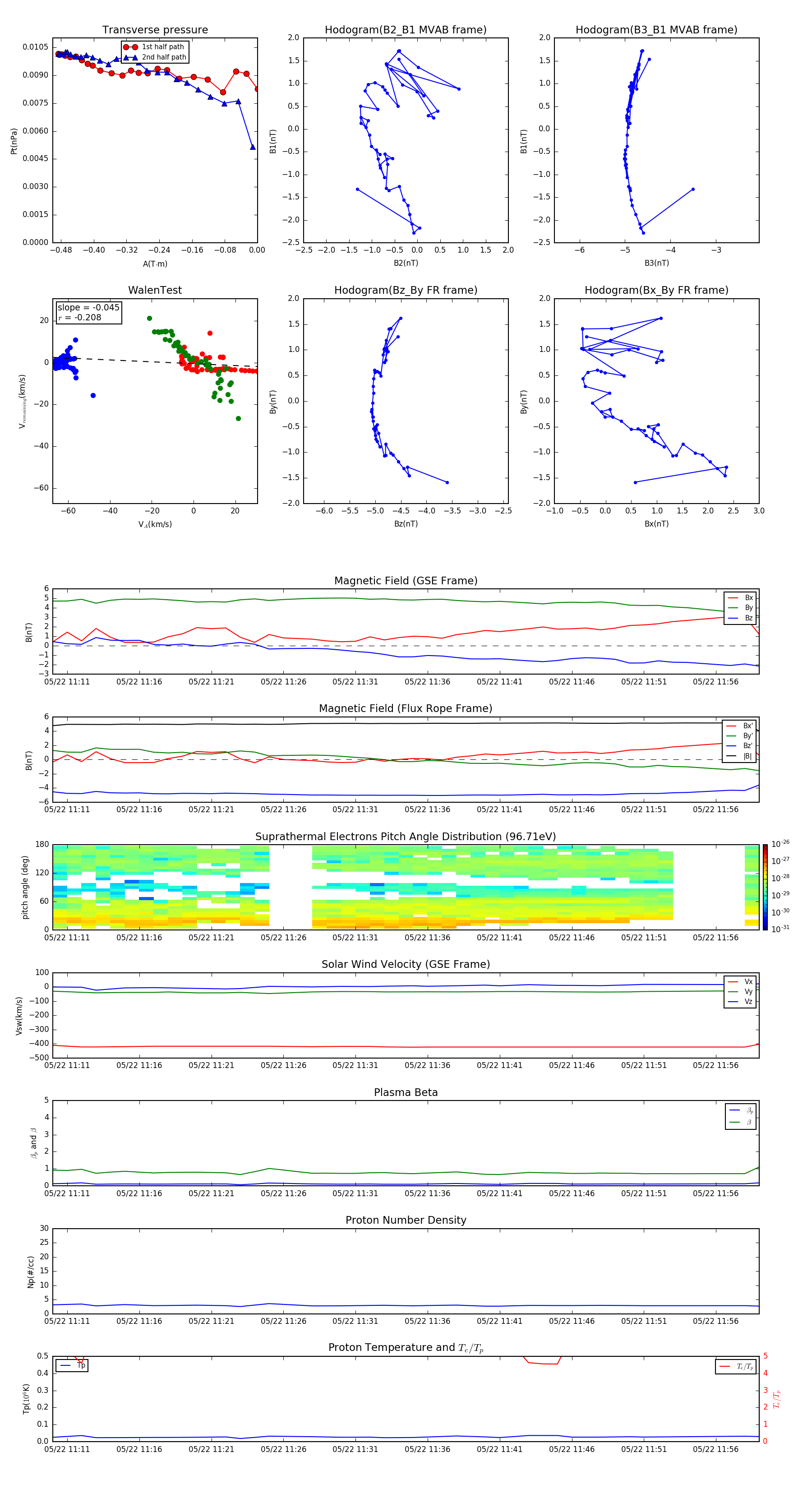Click the 'Bx(nT)' x-axis label

[x=656, y=524]
